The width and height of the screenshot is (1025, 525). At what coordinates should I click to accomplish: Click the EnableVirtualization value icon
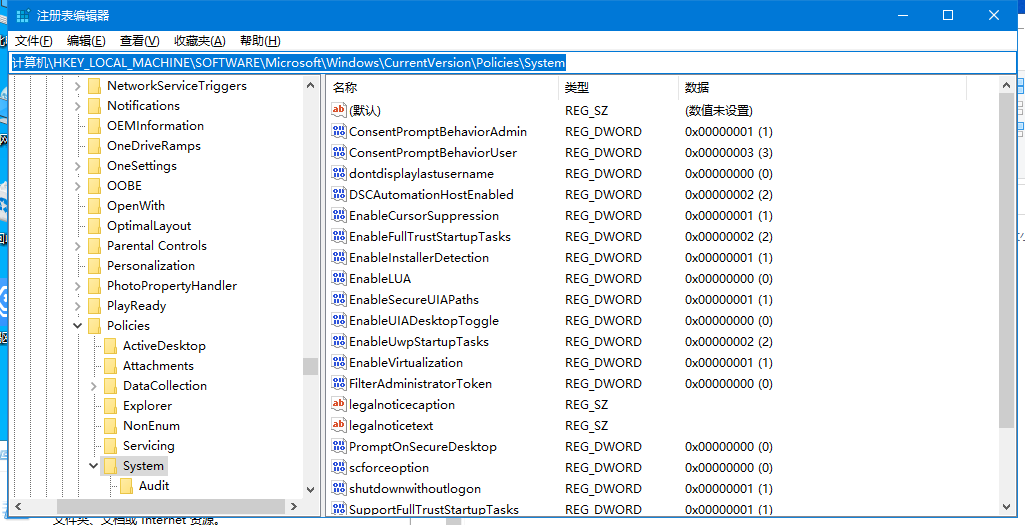tap(339, 362)
